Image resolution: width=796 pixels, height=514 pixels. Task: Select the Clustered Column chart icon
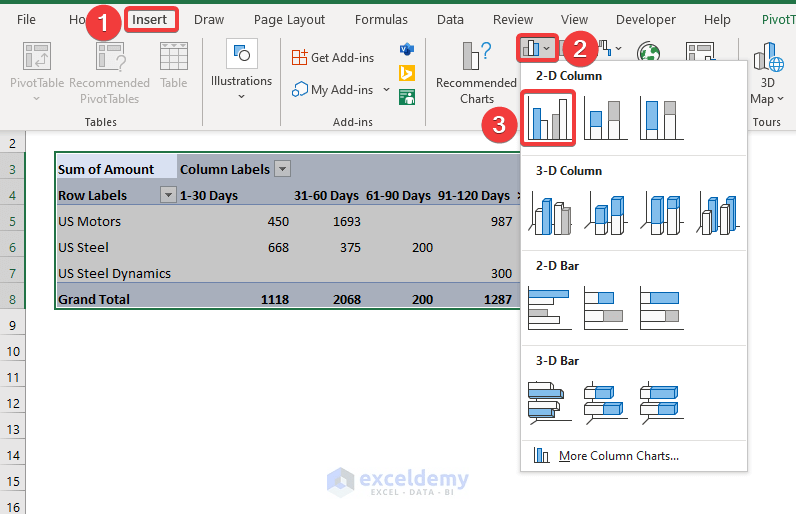(x=548, y=119)
